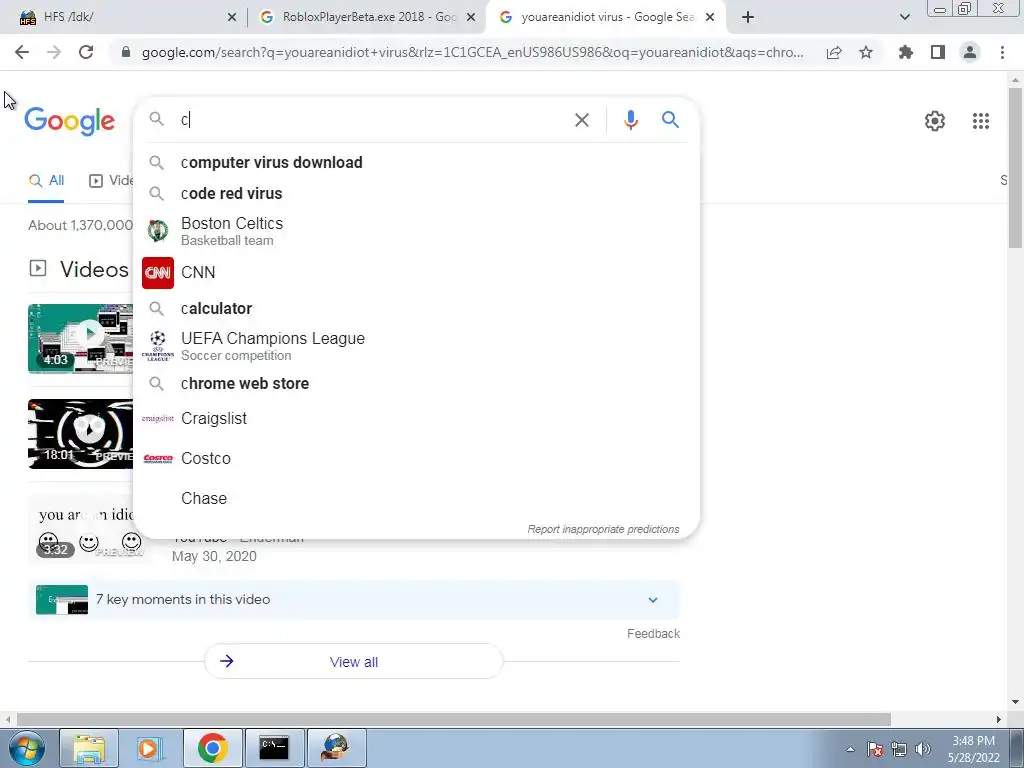The width and height of the screenshot is (1024, 768).
Task: Select the All results tab
Action: (x=46, y=181)
